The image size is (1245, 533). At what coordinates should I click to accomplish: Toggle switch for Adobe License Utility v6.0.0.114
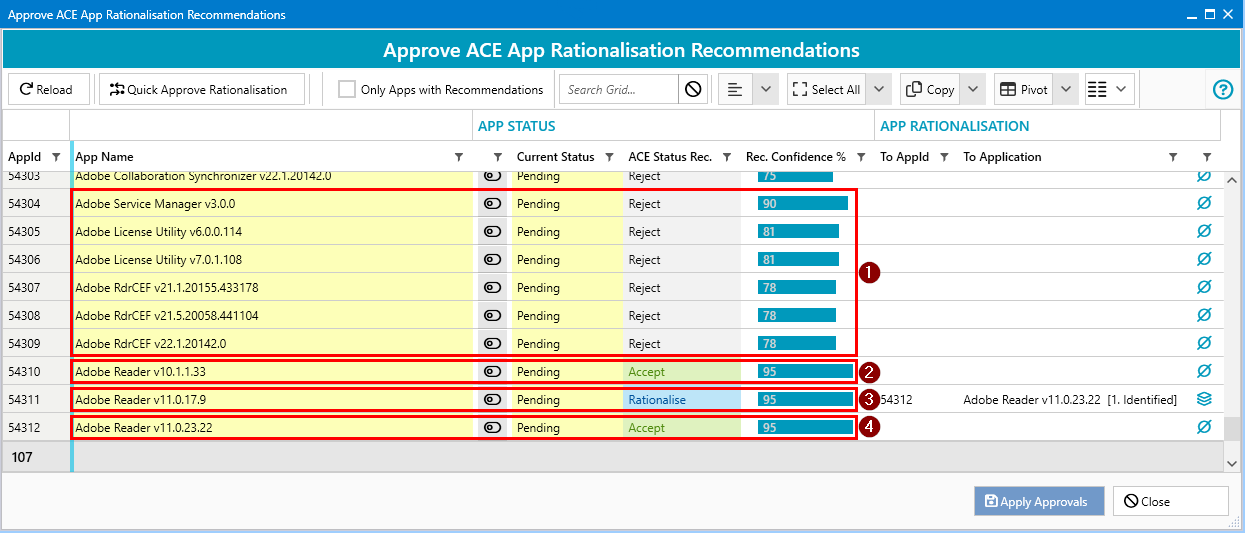pos(492,231)
